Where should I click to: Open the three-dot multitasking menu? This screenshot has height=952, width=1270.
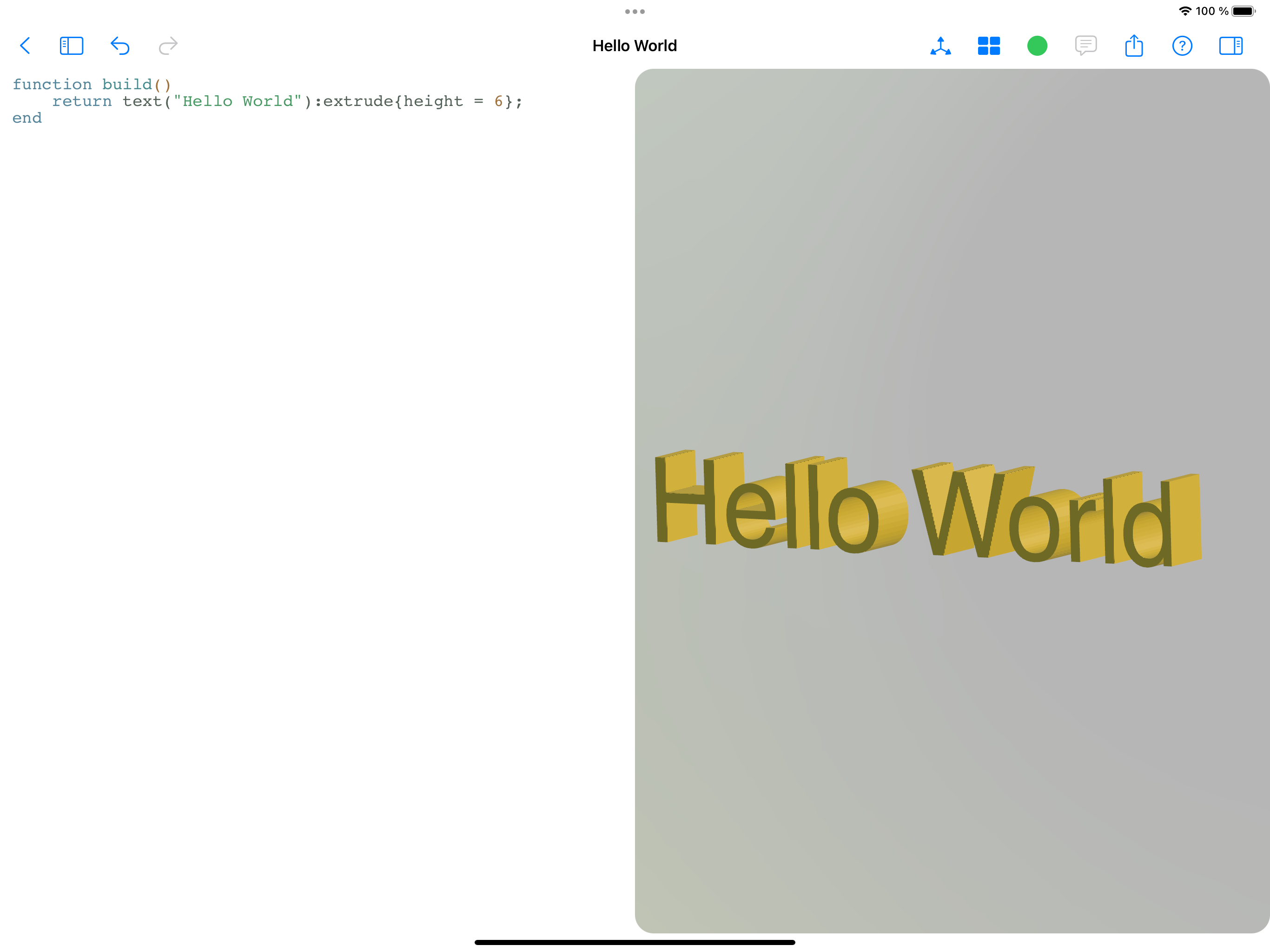(x=635, y=12)
